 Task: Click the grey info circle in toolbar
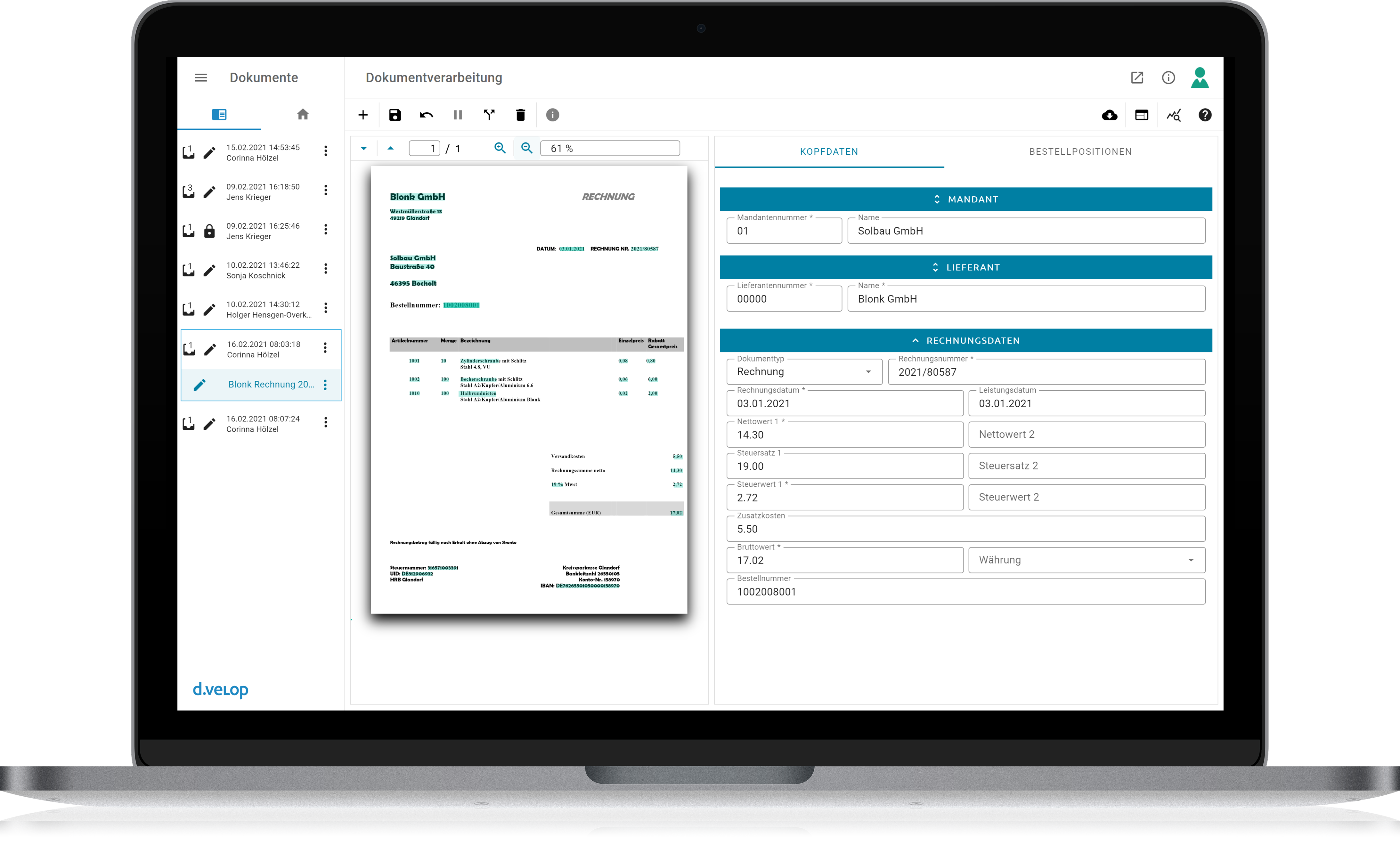[x=552, y=115]
